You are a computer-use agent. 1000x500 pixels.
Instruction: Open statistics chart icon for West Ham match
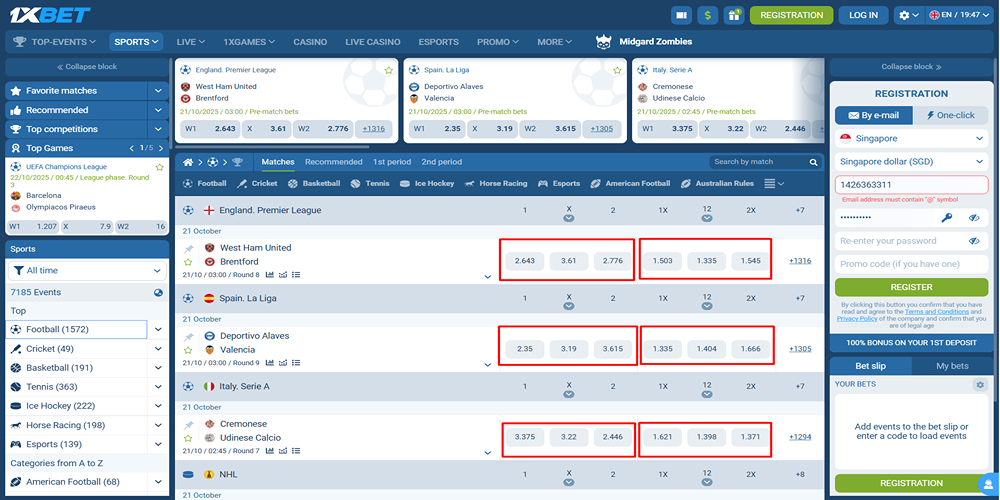(x=270, y=275)
